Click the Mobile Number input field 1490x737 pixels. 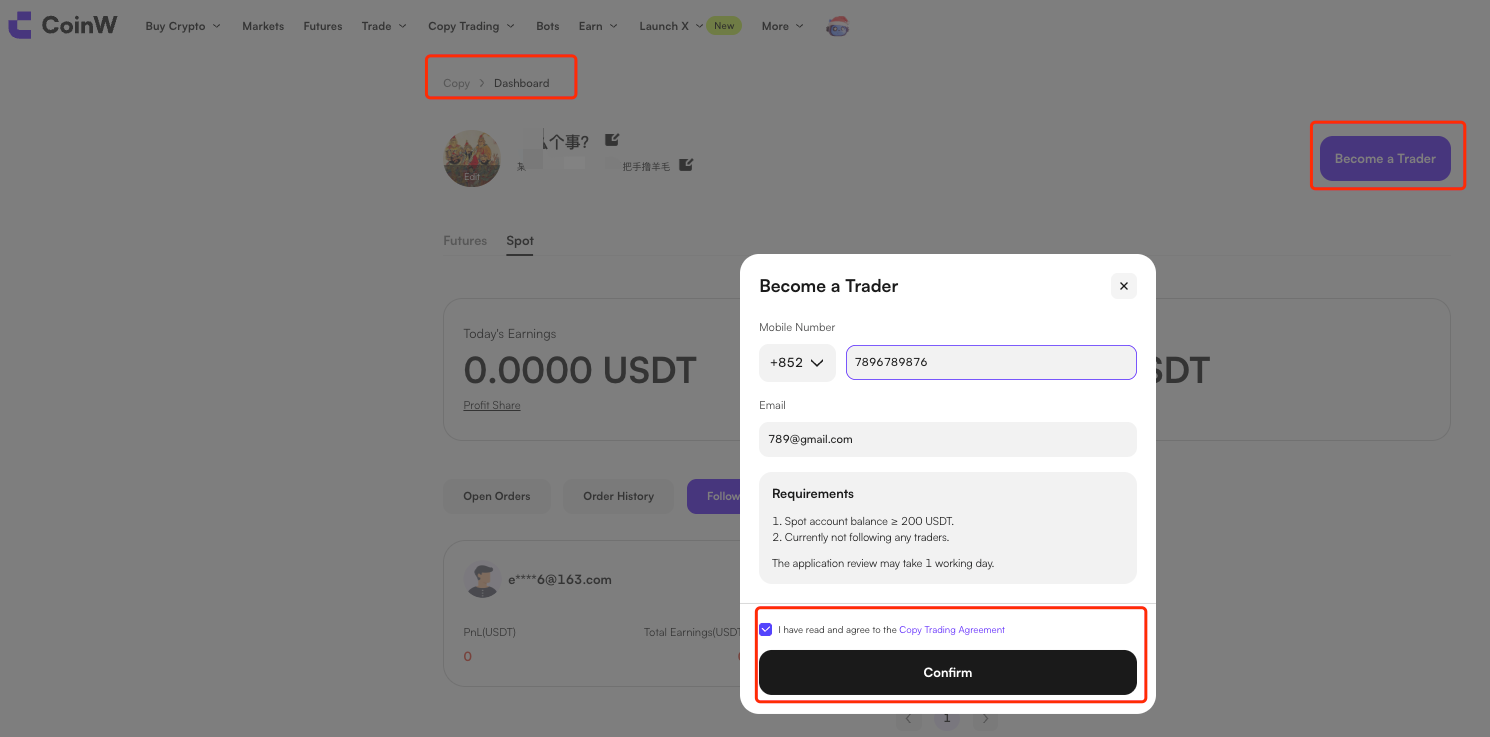coord(990,363)
